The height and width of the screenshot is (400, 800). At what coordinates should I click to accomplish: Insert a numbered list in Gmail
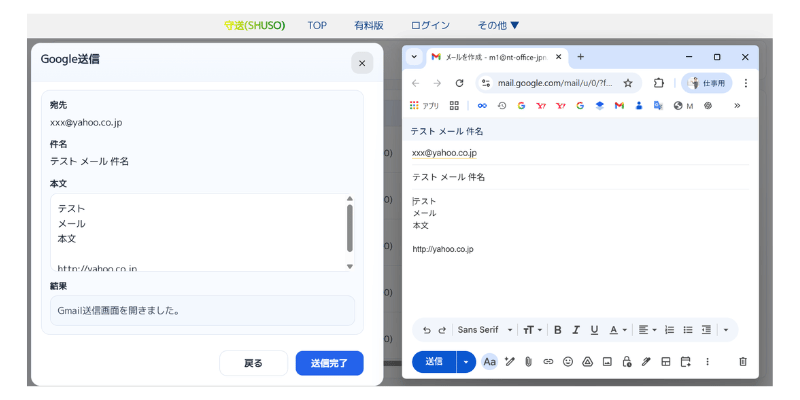670,330
